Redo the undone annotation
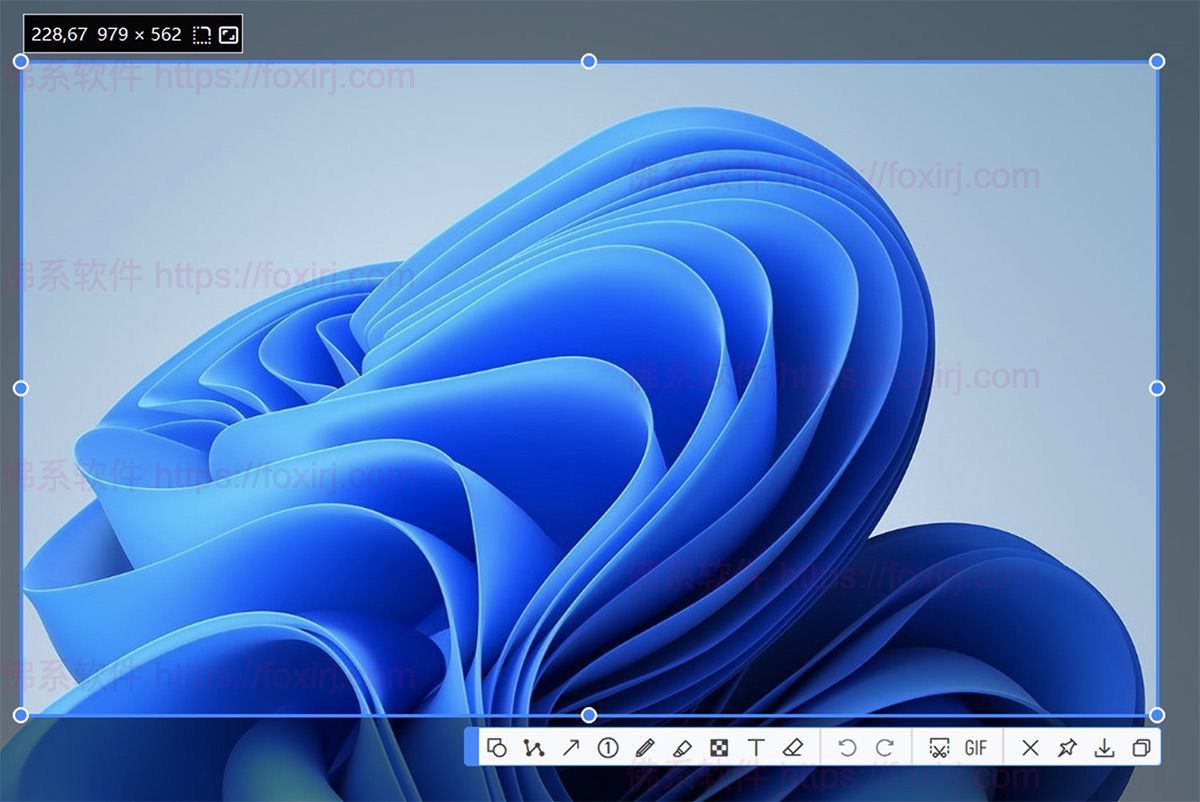 point(884,747)
